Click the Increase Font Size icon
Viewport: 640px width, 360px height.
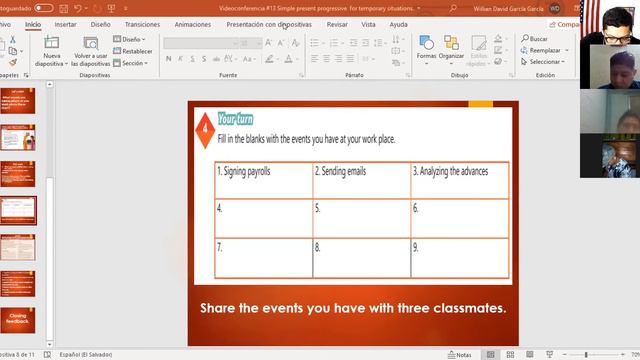pos(269,43)
